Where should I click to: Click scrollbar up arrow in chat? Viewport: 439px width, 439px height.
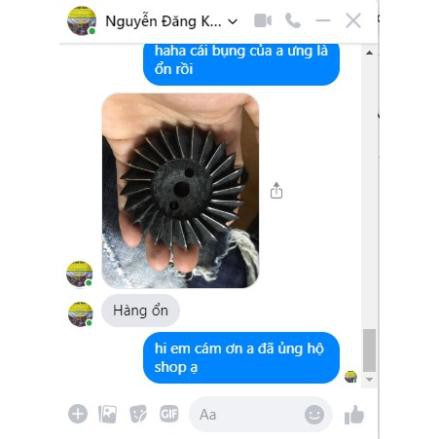coord(369,53)
